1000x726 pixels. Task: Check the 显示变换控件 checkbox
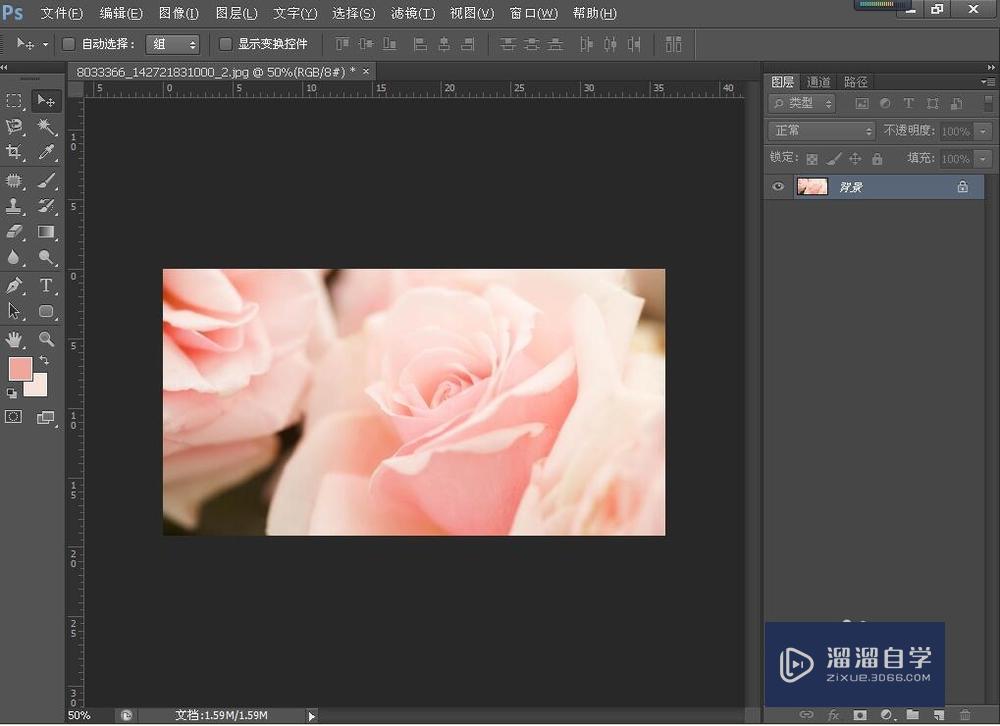click(225, 44)
